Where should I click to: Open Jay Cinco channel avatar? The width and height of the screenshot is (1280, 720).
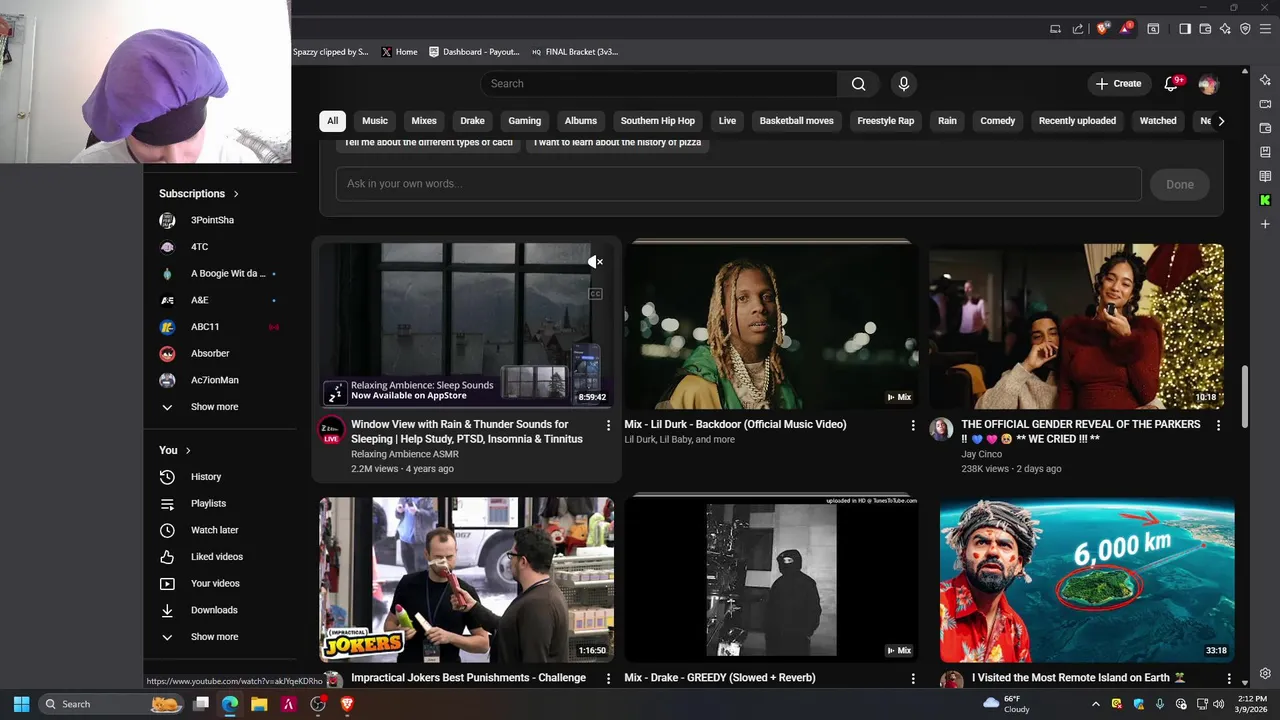(x=941, y=429)
